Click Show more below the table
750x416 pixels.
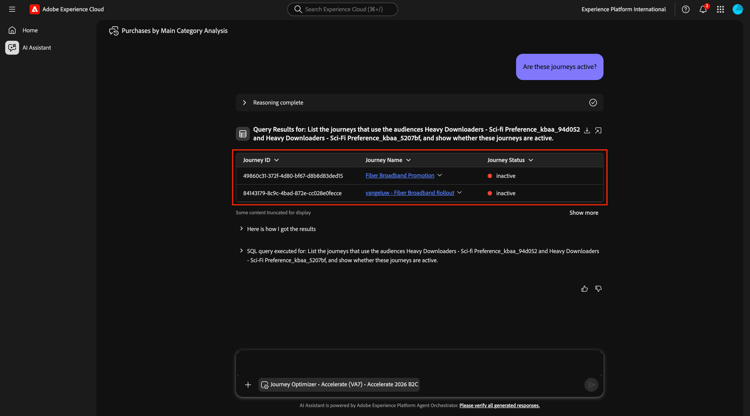coord(584,213)
